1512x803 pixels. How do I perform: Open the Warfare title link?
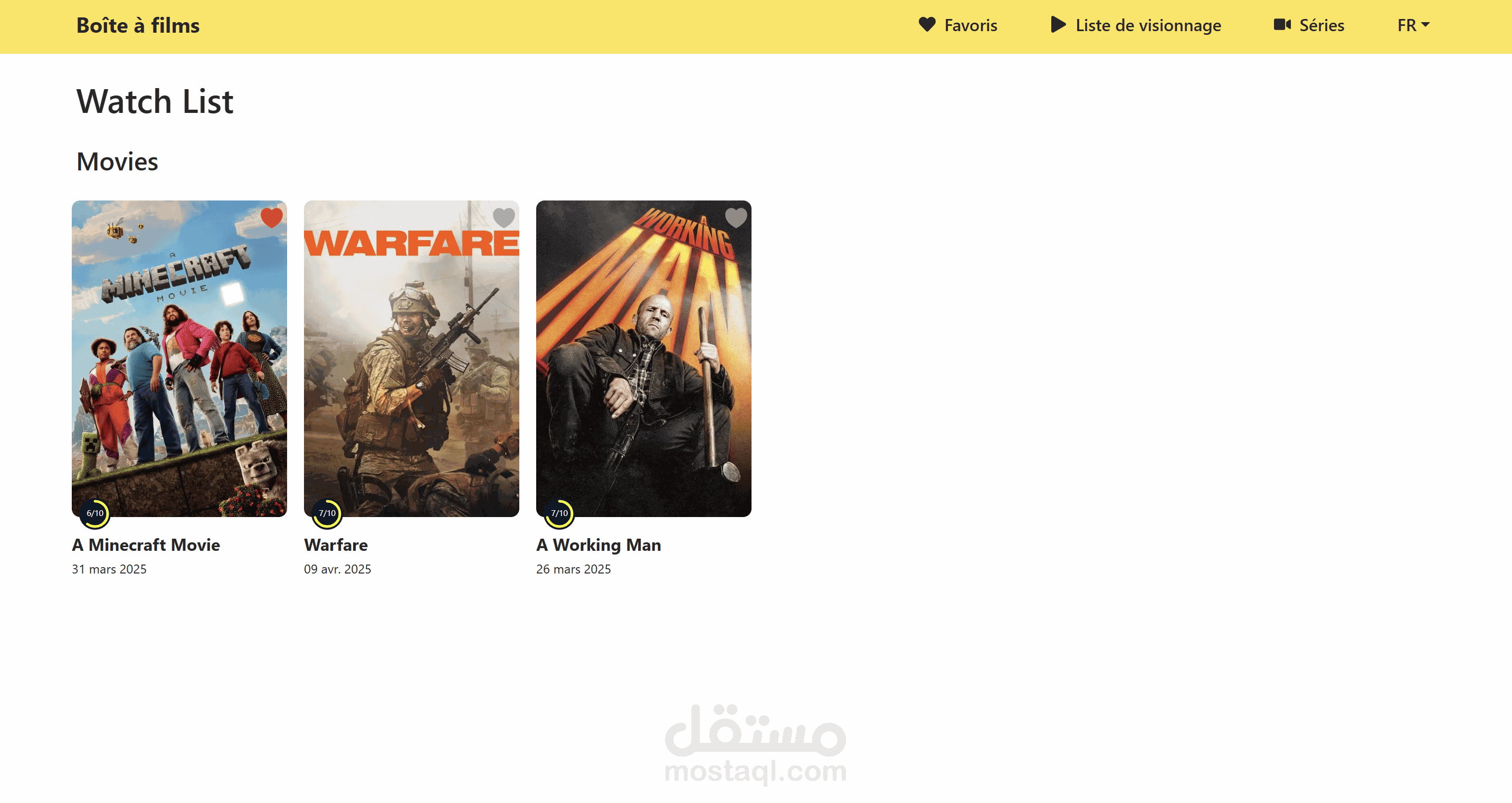click(336, 544)
